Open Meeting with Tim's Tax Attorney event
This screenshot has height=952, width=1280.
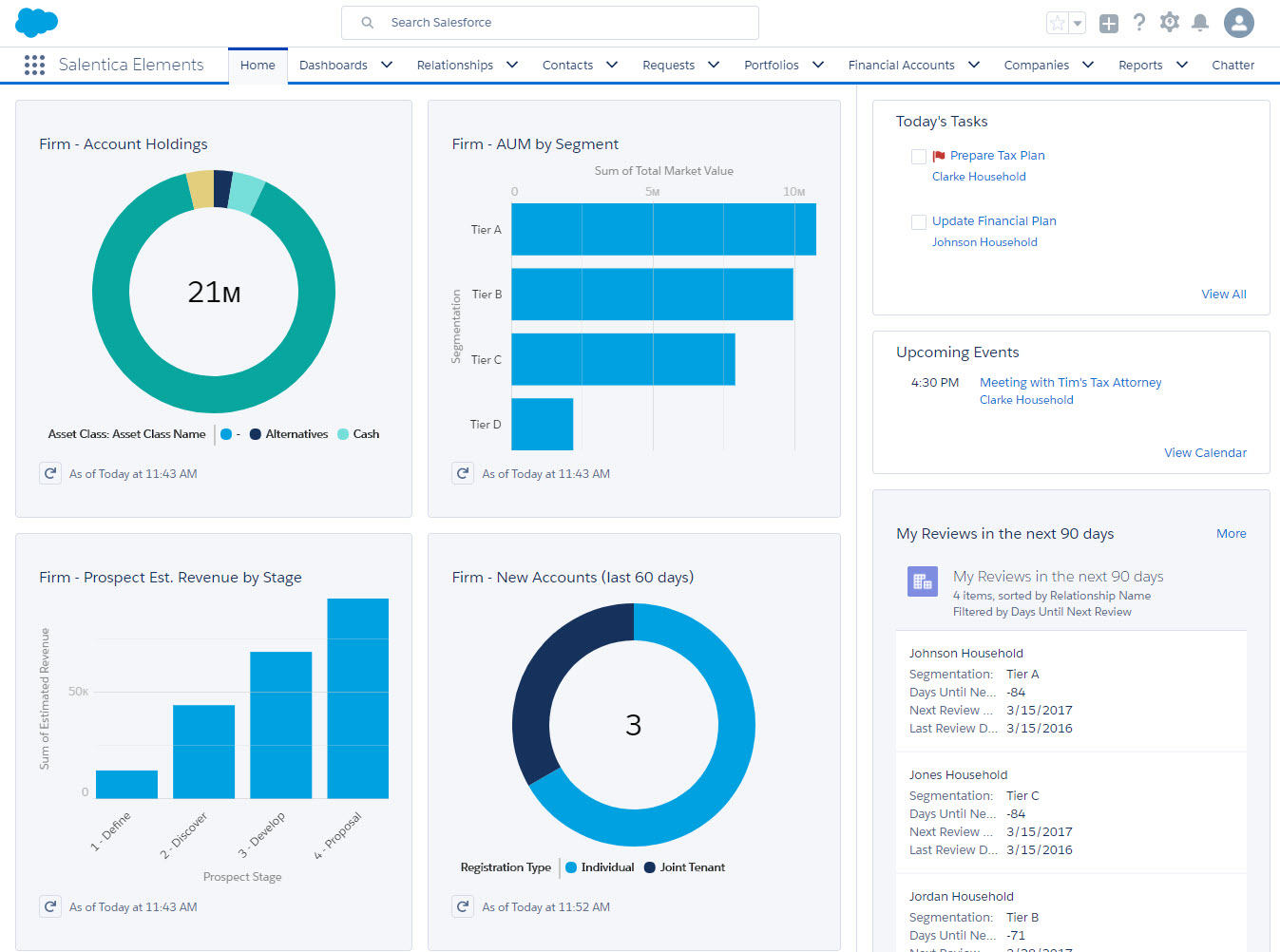1070,382
